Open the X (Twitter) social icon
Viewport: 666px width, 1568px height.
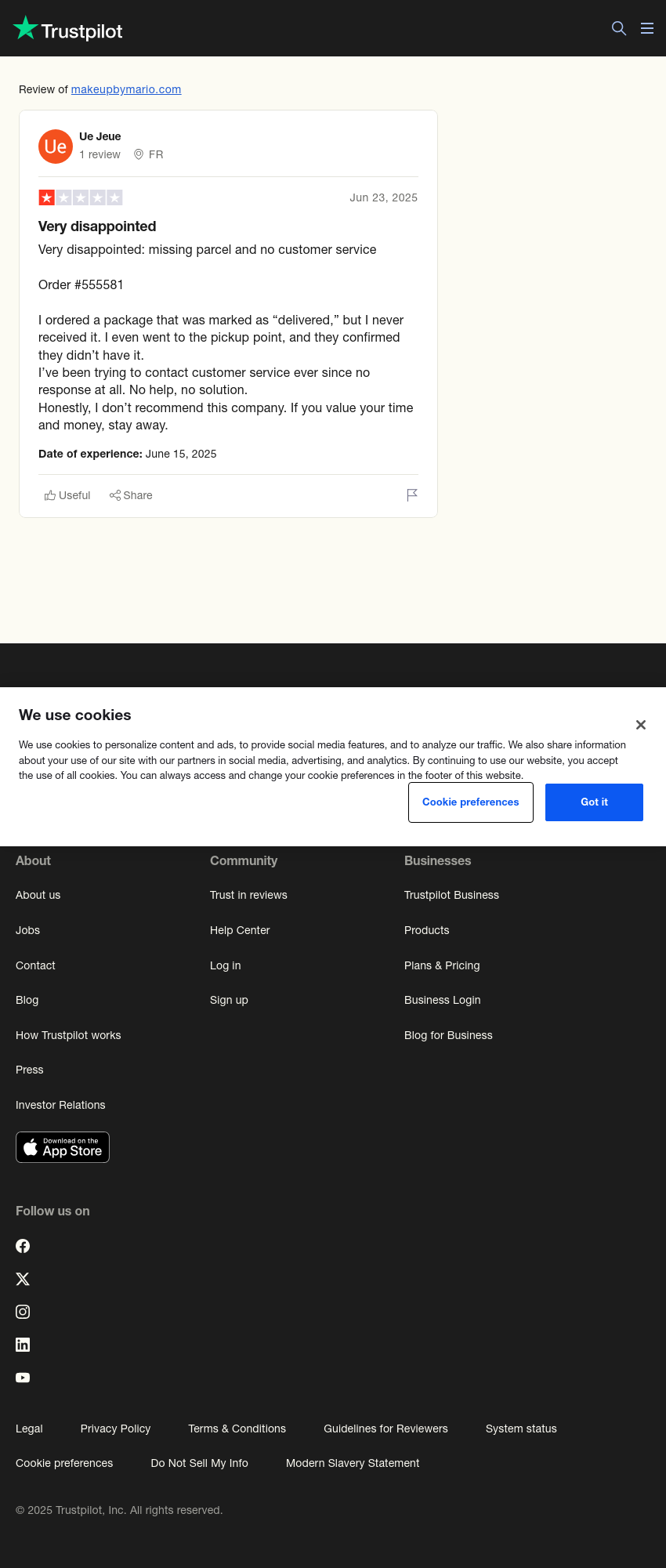(x=23, y=1279)
